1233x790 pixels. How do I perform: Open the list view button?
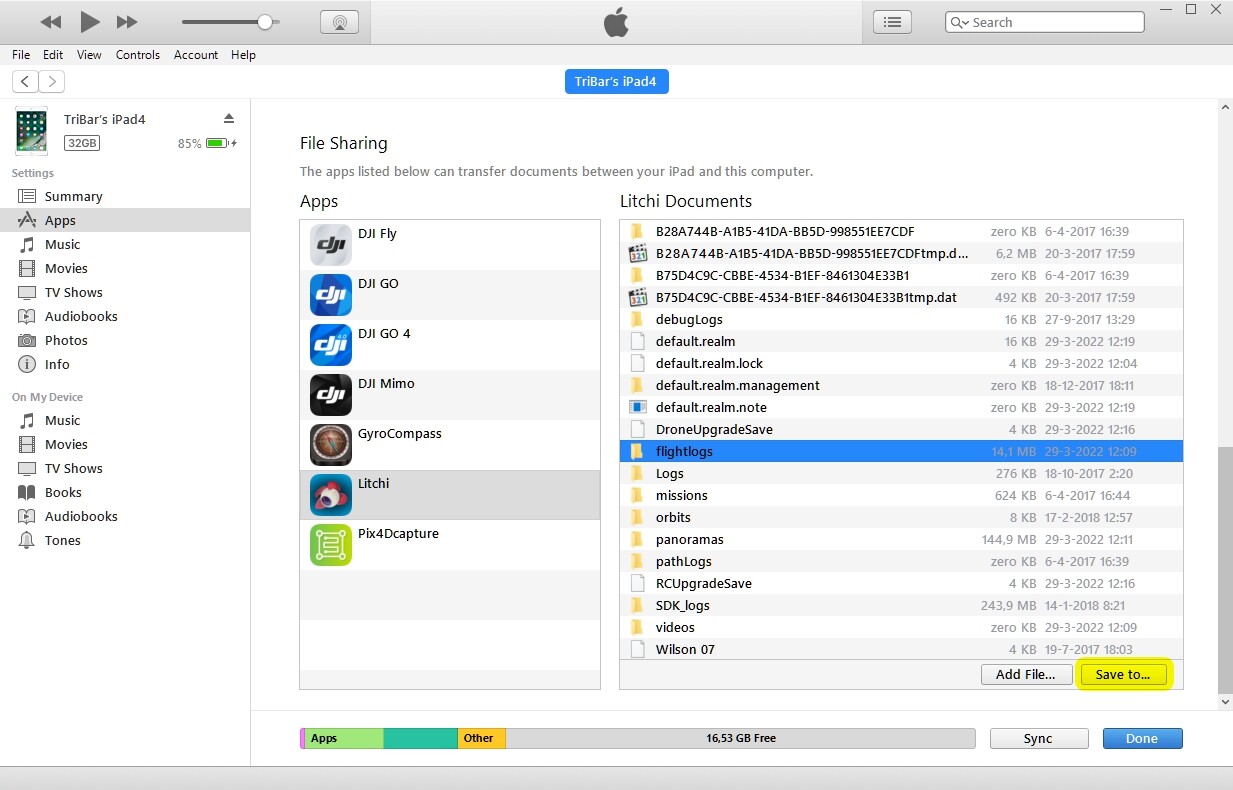coord(893,21)
